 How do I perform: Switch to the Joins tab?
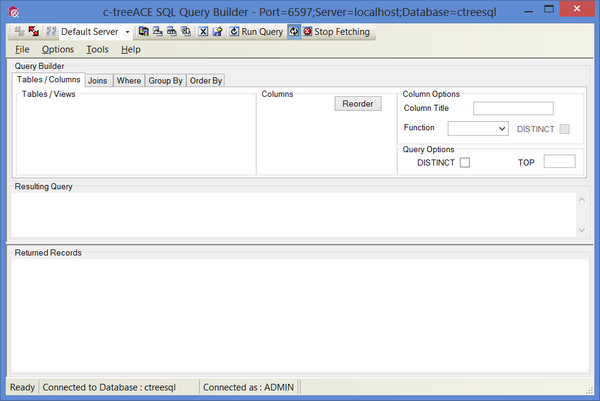click(x=97, y=80)
